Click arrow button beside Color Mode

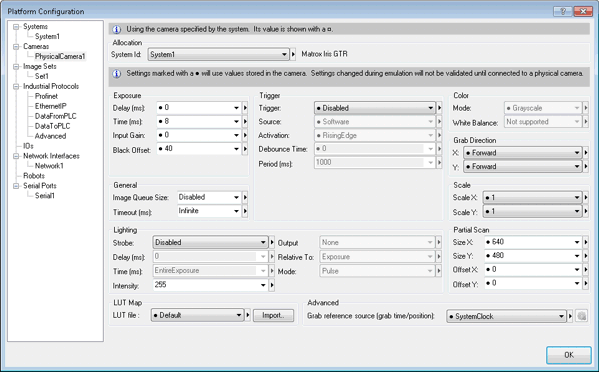[x=586, y=108]
